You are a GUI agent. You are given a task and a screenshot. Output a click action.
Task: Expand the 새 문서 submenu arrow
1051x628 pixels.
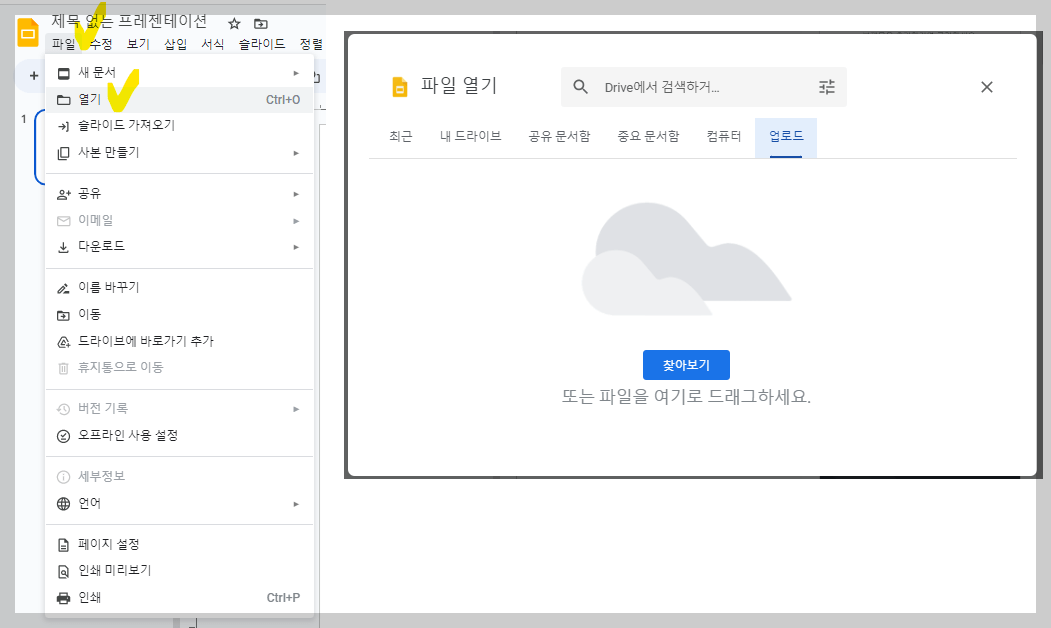pos(296,72)
